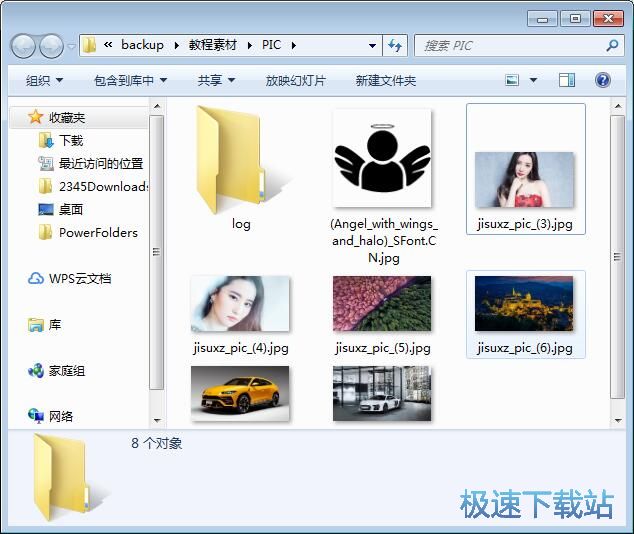Click the search magnifier icon
The width and height of the screenshot is (634, 534).
click(612, 45)
